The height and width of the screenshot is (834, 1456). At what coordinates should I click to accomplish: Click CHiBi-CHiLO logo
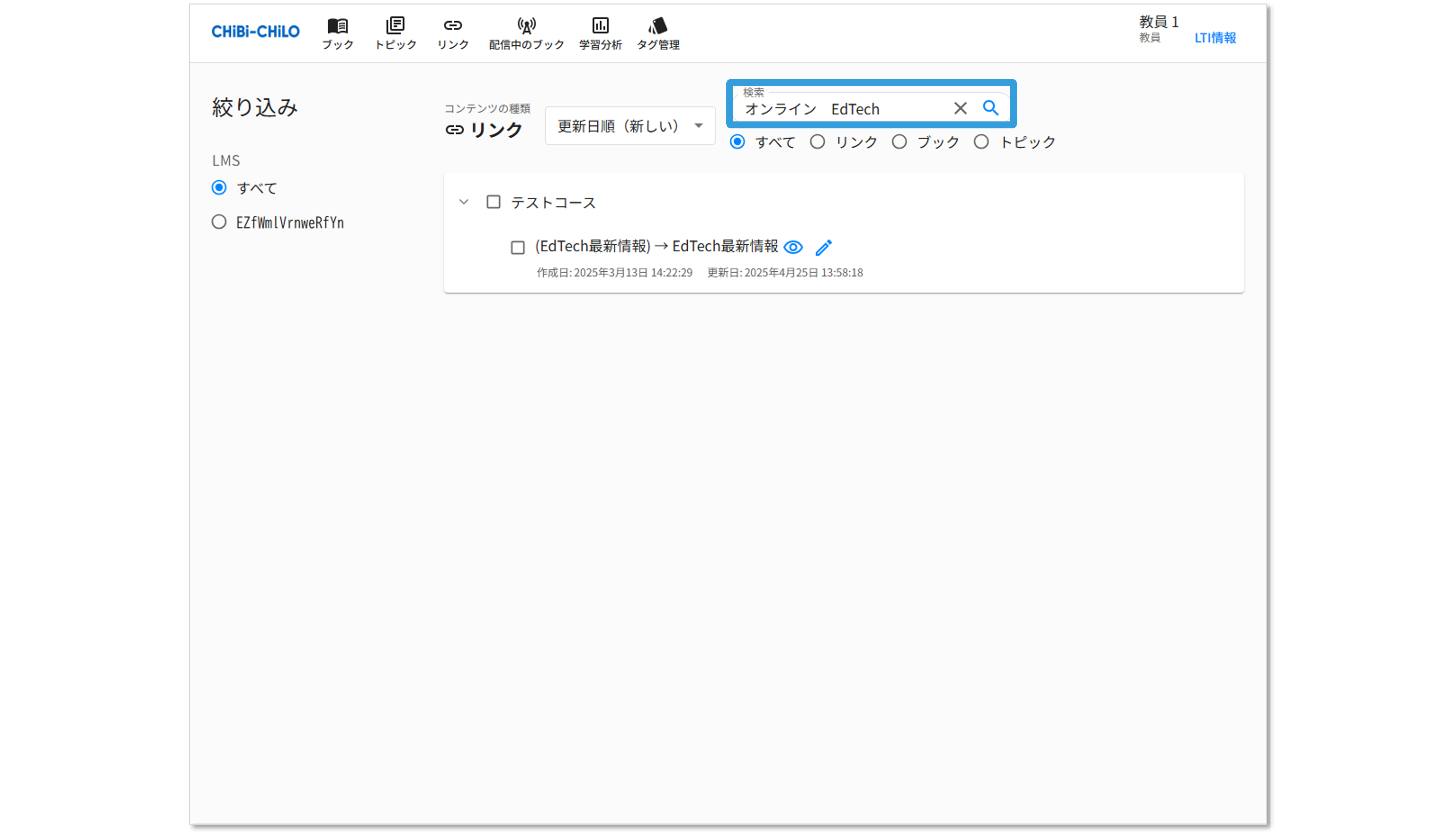[x=255, y=31]
